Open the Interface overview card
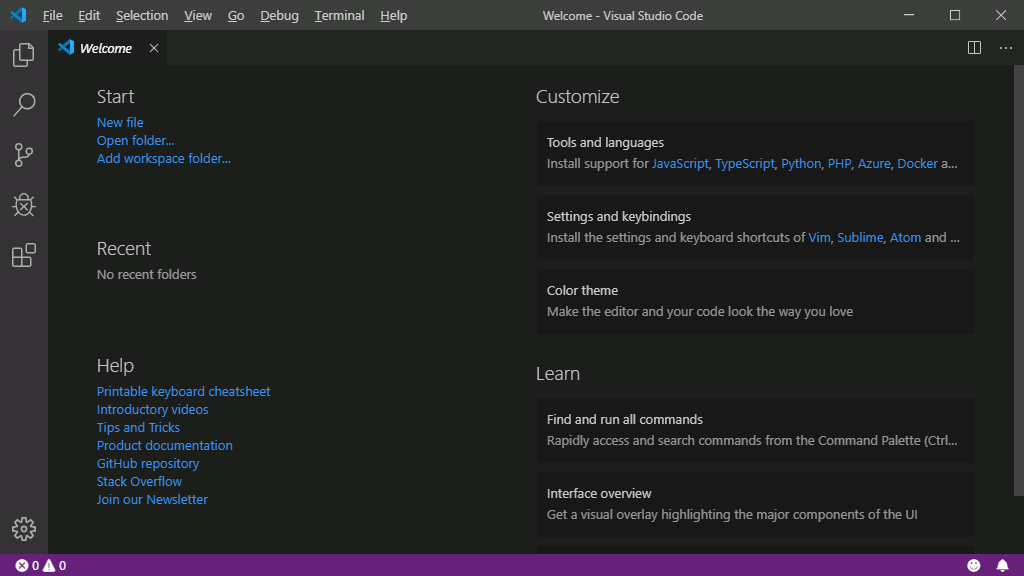The height and width of the screenshot is (576, 1024). pos(755,504)
